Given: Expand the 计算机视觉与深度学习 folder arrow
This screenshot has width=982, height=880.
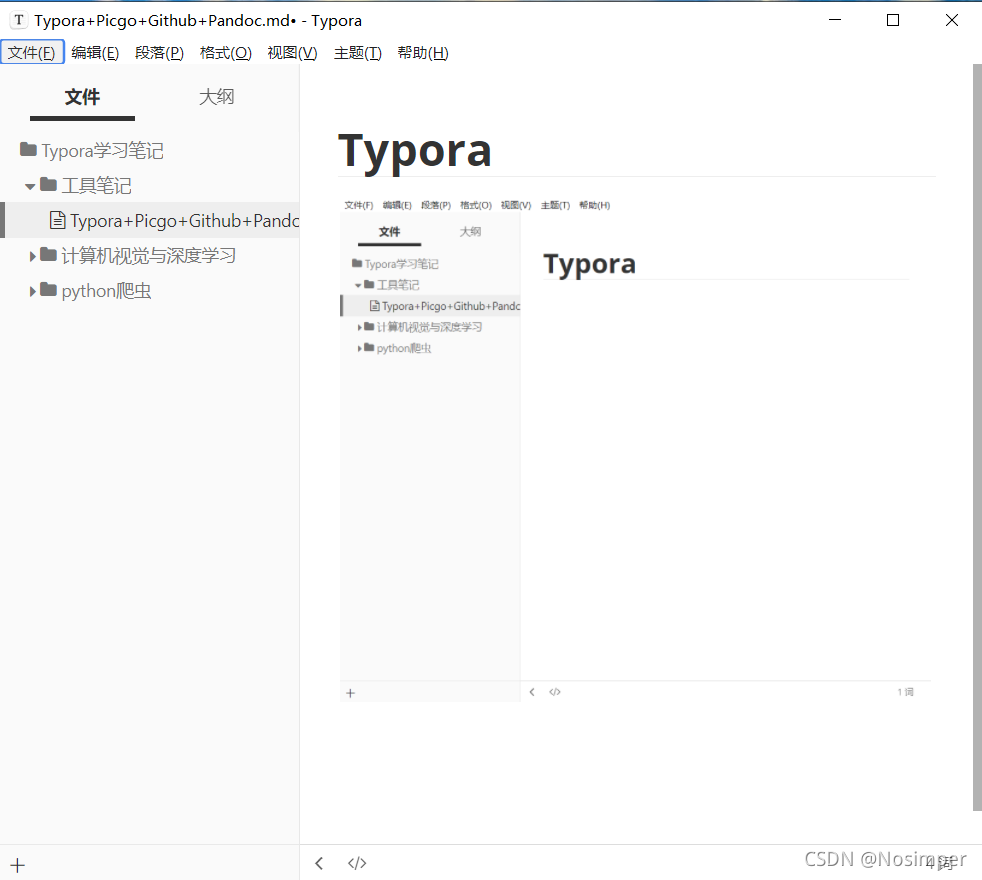Looking at the screenshot, I should 33,256.
